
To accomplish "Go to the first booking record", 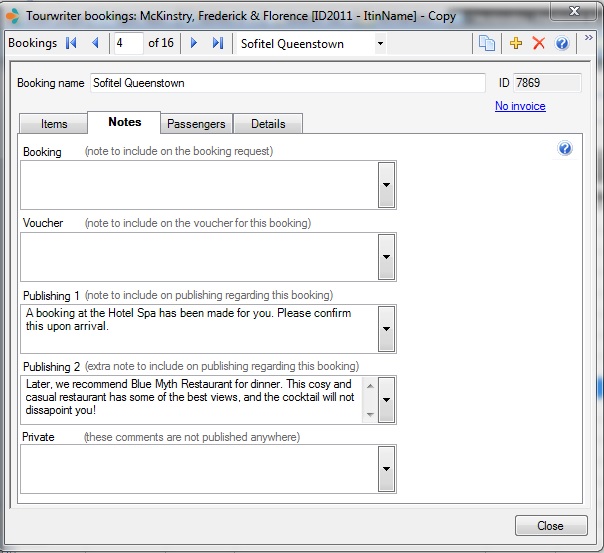I will 71,44.
